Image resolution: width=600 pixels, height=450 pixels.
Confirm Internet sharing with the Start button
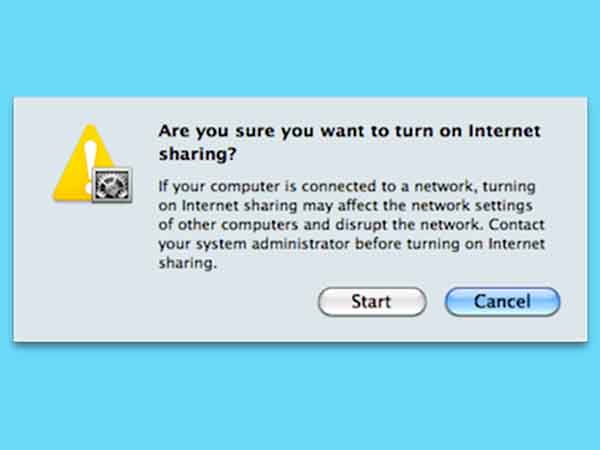[372, 302]
